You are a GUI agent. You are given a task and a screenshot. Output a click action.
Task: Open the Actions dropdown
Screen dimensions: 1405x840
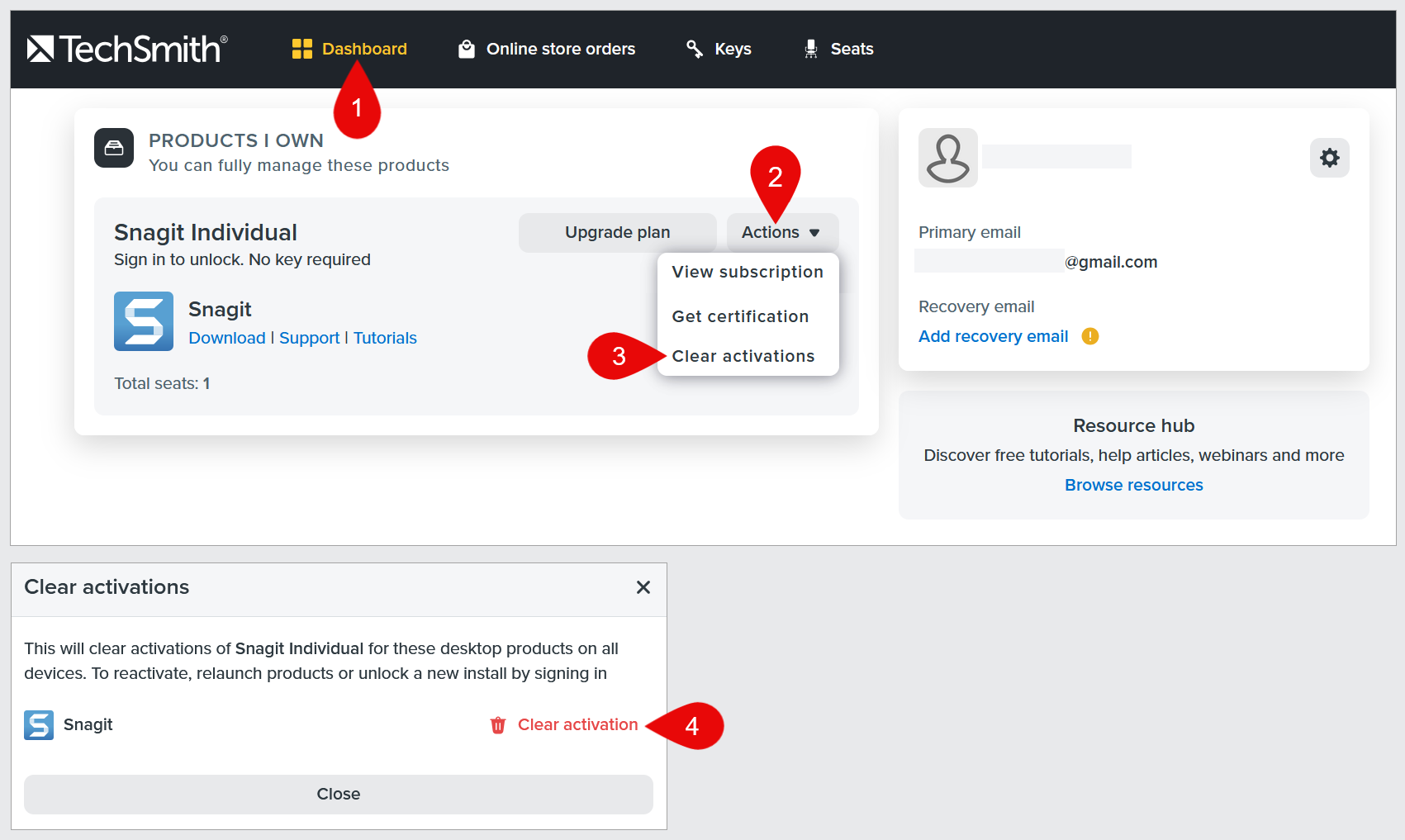(783, 233)
